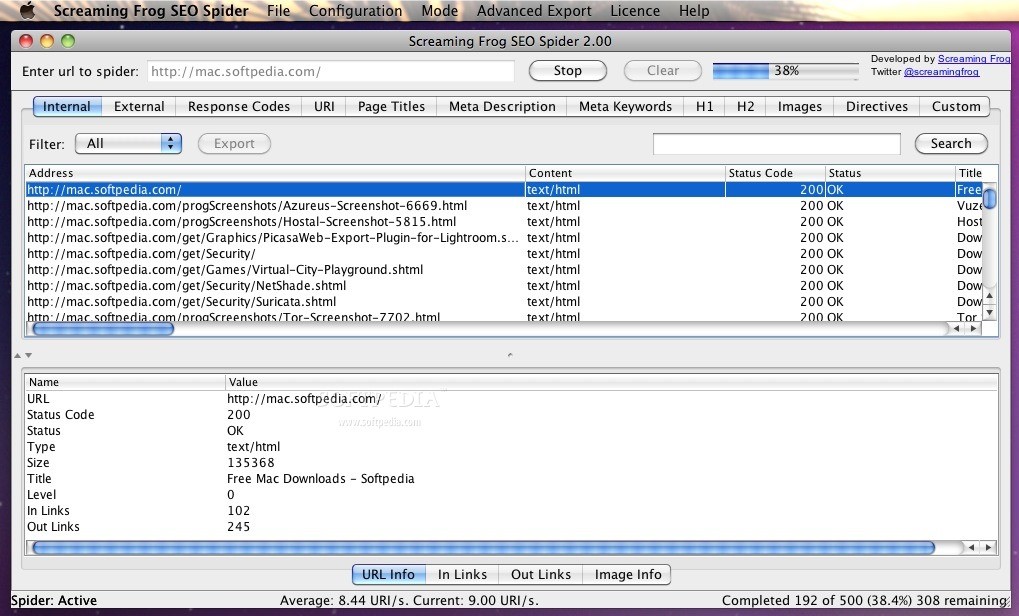This screenshot has width=1019, height=616.
Task: Sort by the Content column header
Action: click(625, 173)
